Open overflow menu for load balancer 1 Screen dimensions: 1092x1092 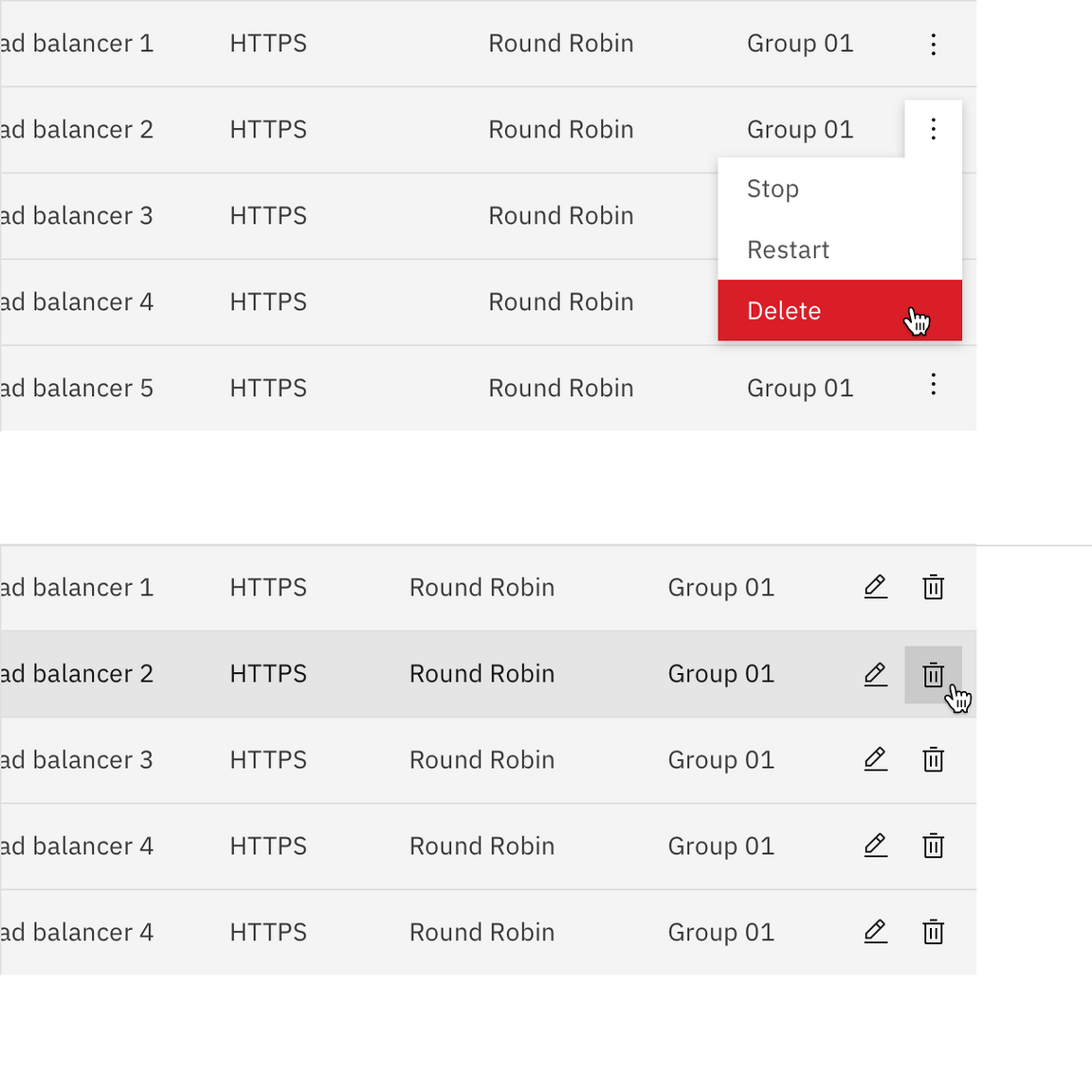933,44
